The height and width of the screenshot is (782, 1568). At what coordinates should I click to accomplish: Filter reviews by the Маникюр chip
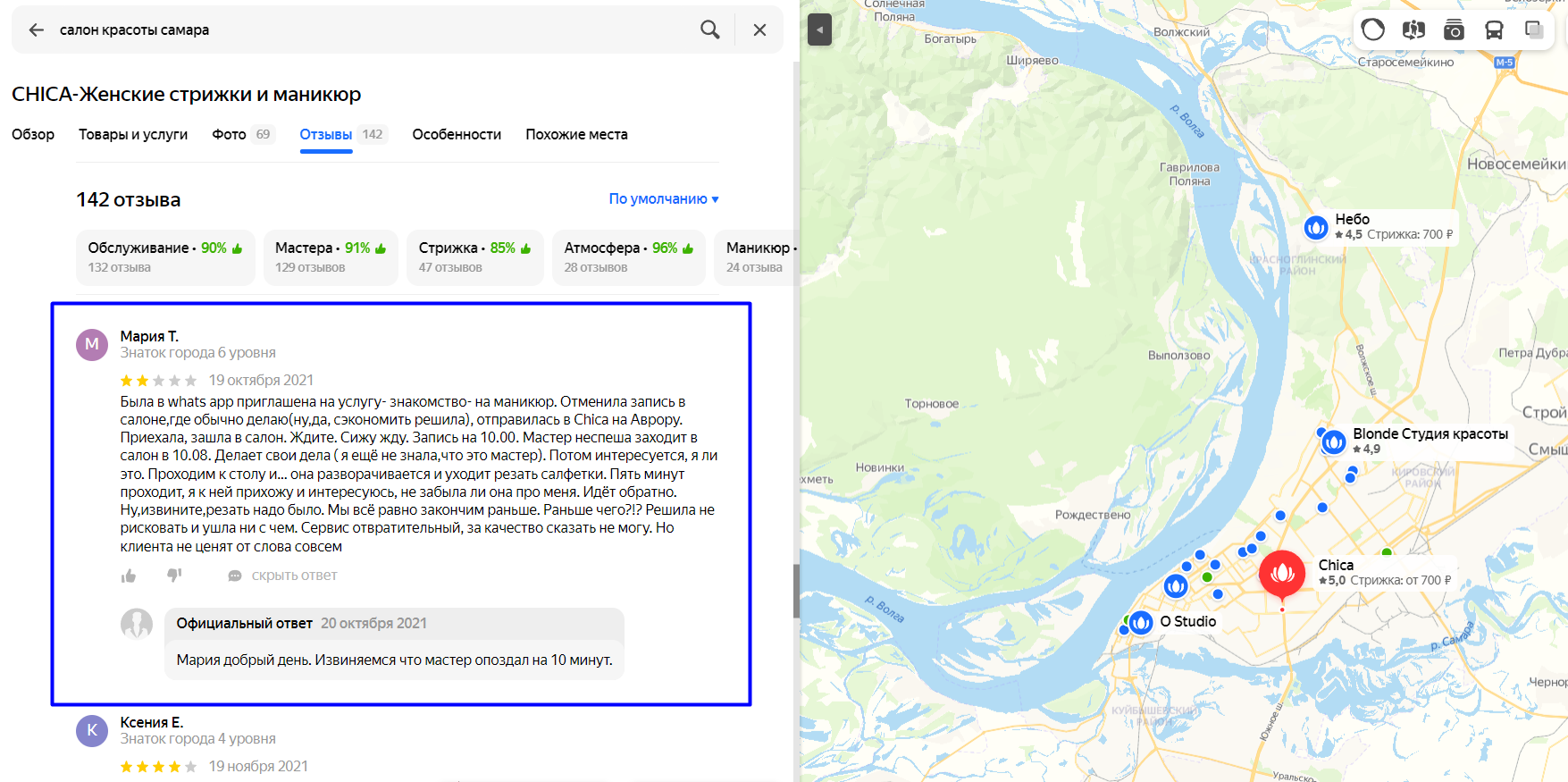755,257
